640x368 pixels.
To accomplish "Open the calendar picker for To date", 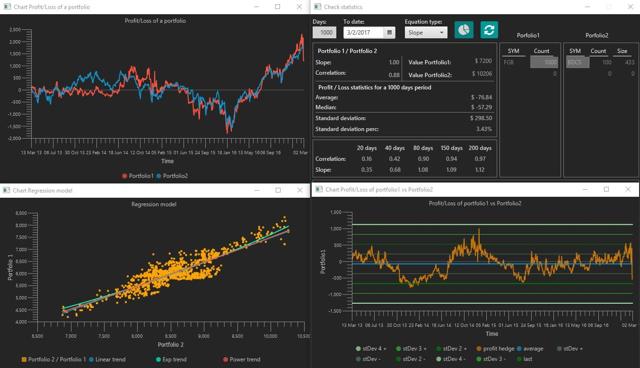I will [389, 32].
